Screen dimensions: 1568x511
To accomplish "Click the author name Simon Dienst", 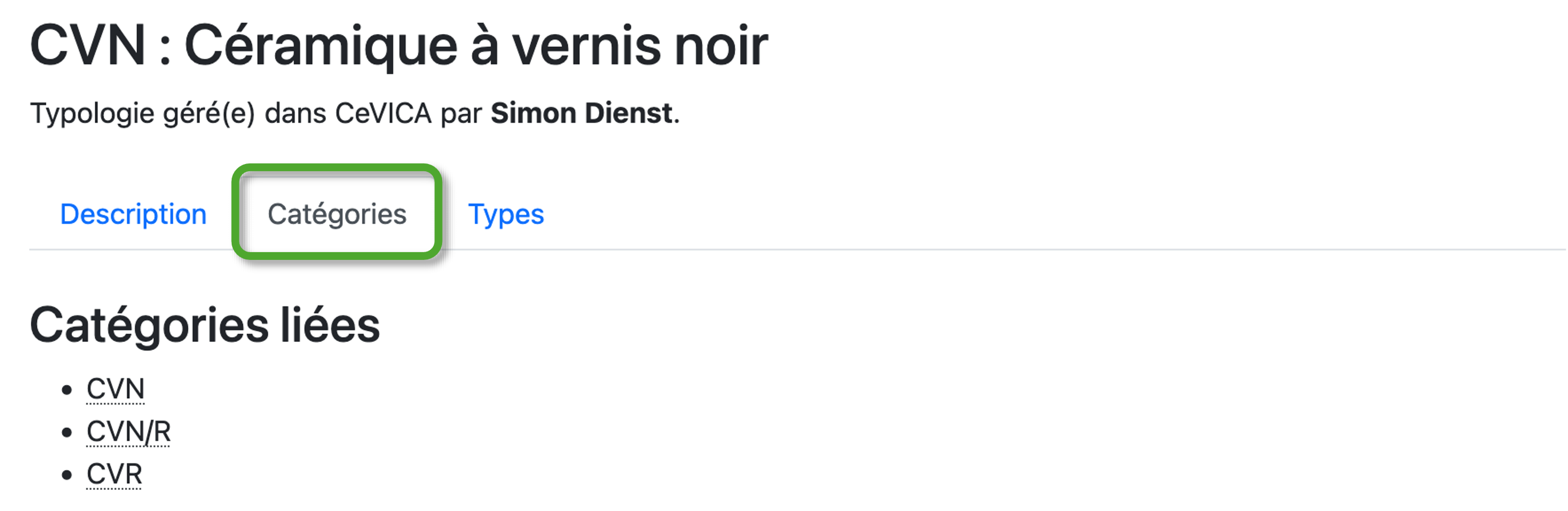I will [x=581, y=113].
